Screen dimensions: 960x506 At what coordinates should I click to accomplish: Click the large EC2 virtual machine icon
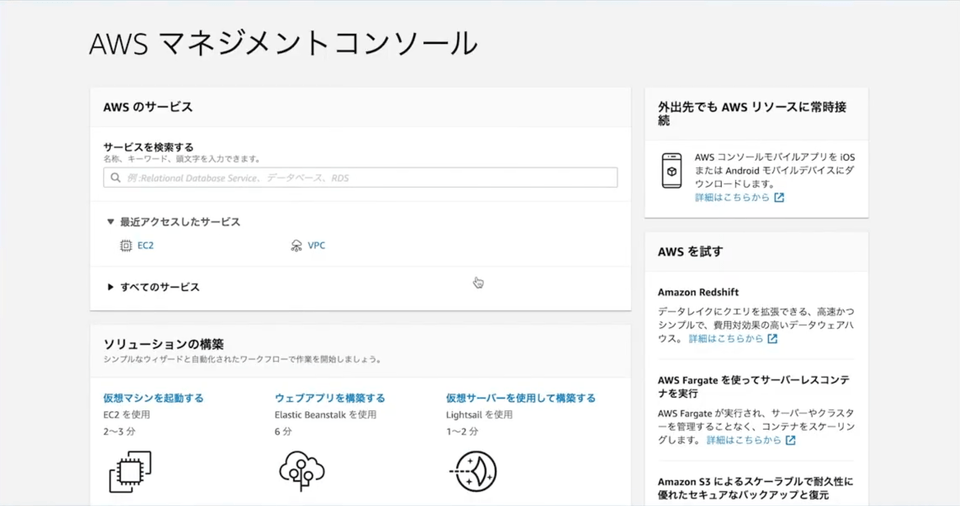tap(130, 472)
